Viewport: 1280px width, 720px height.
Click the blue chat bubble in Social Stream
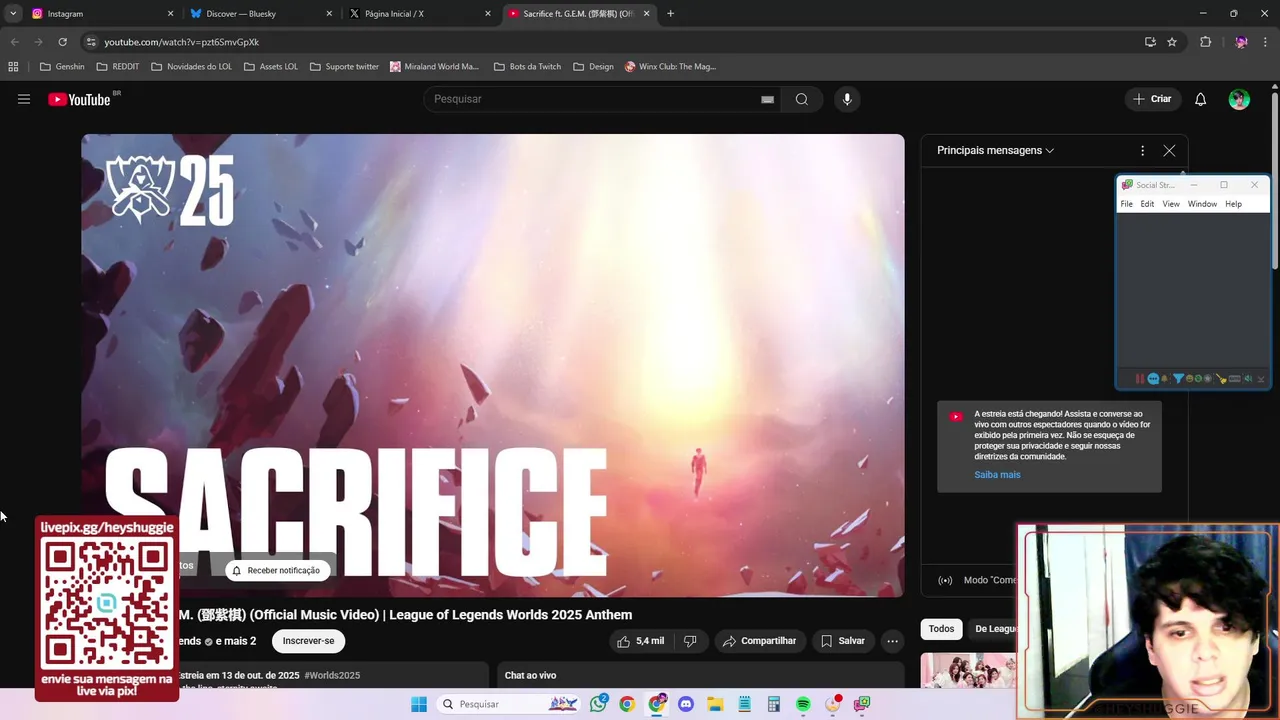pyautogui.click(x=1153, y=379)
